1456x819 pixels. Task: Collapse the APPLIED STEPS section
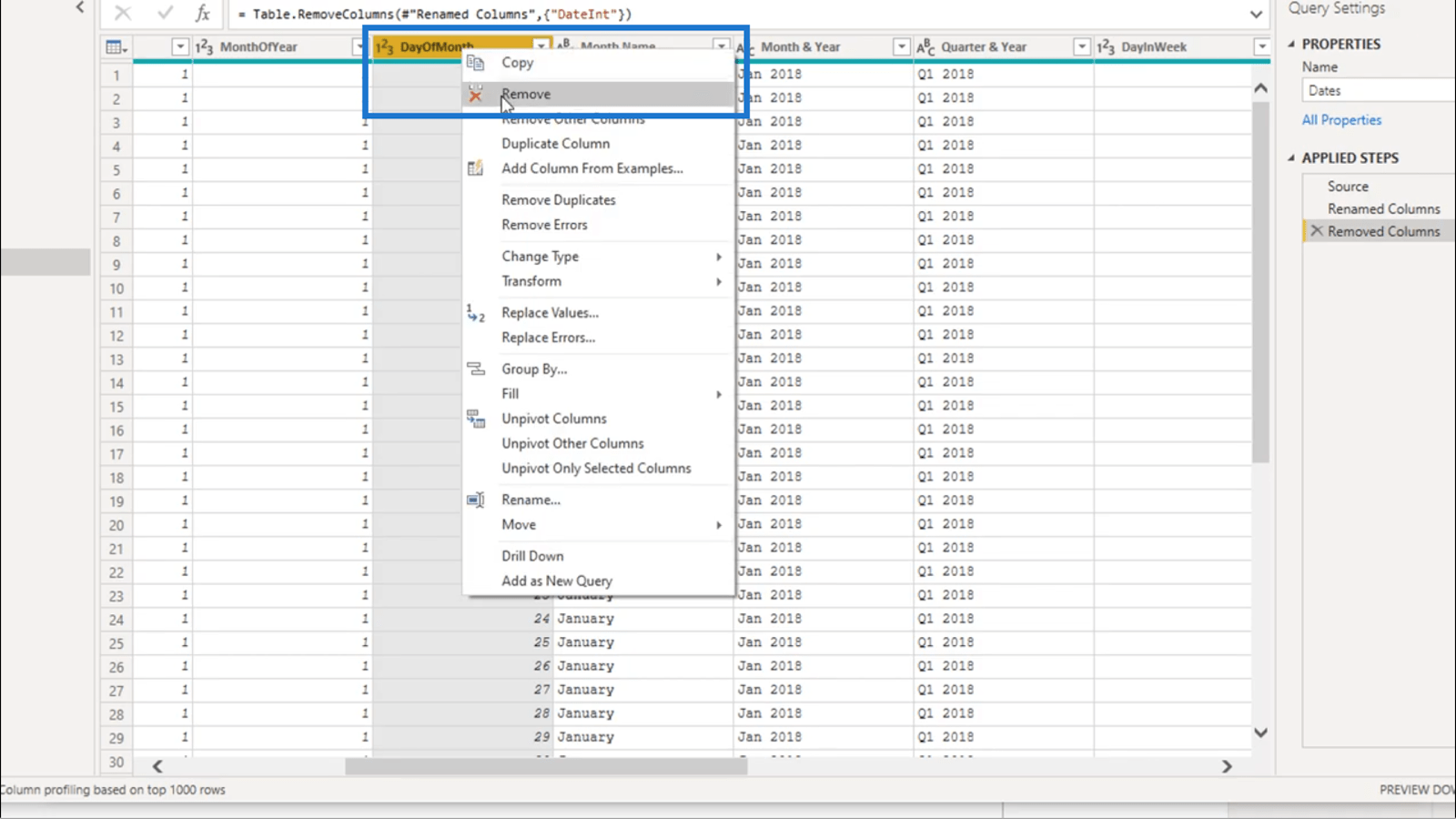click(x=1291, y=157)
